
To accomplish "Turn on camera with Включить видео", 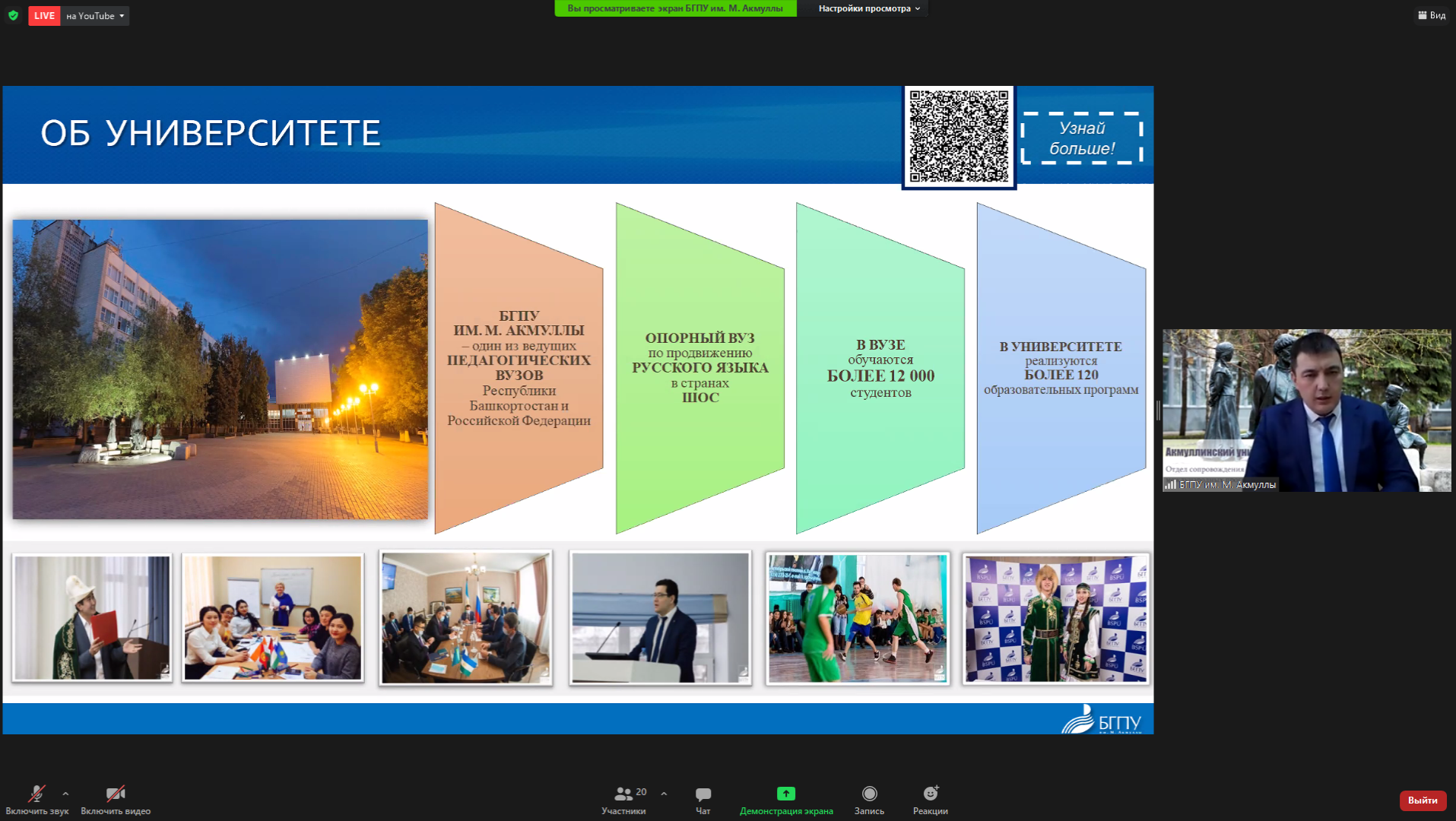I will (116, 800).
